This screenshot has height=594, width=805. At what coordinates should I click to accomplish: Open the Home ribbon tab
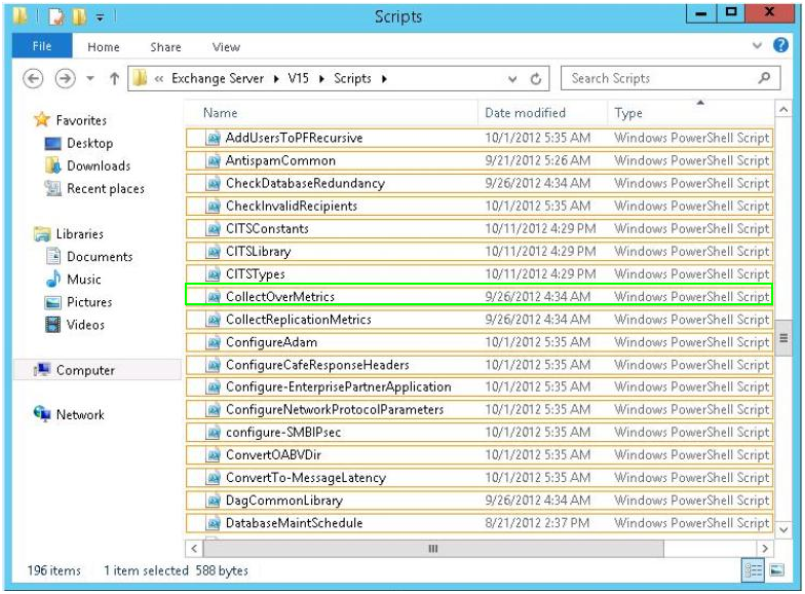[103, 47]
